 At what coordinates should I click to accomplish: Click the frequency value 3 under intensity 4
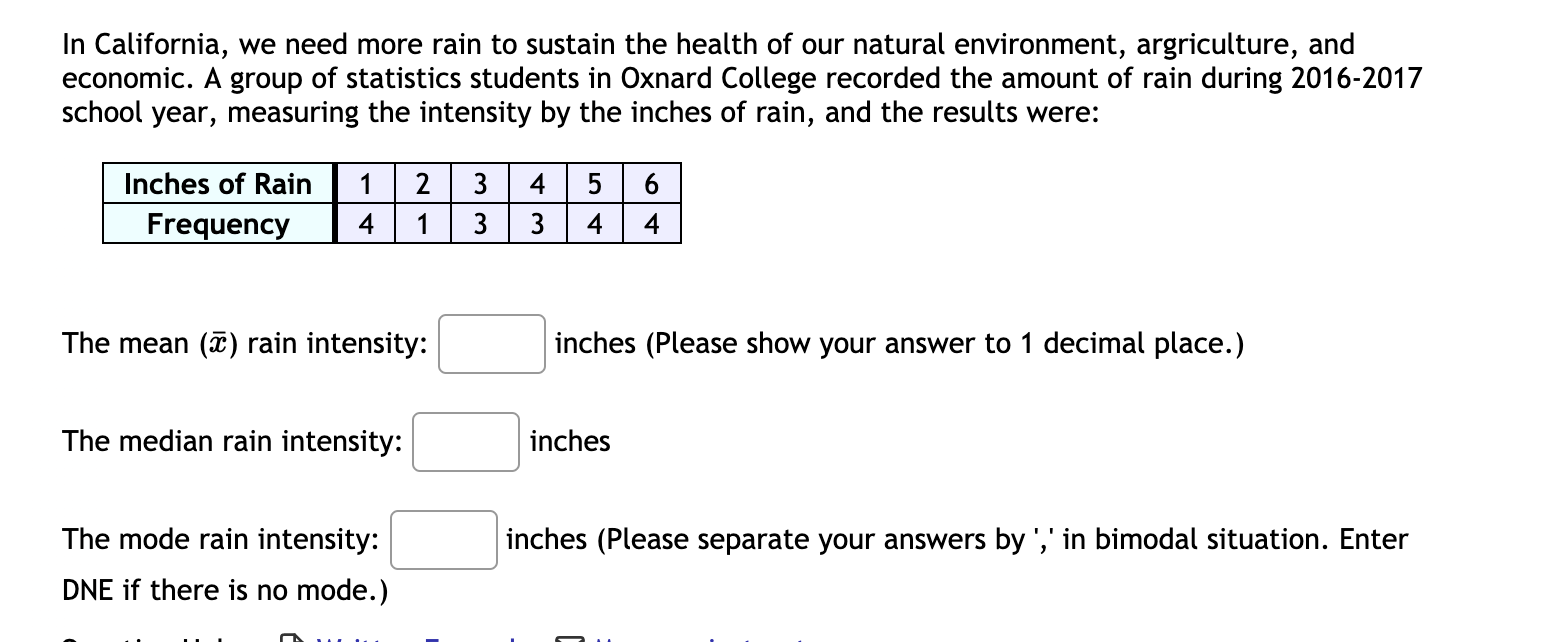click(x=537, y=224)
